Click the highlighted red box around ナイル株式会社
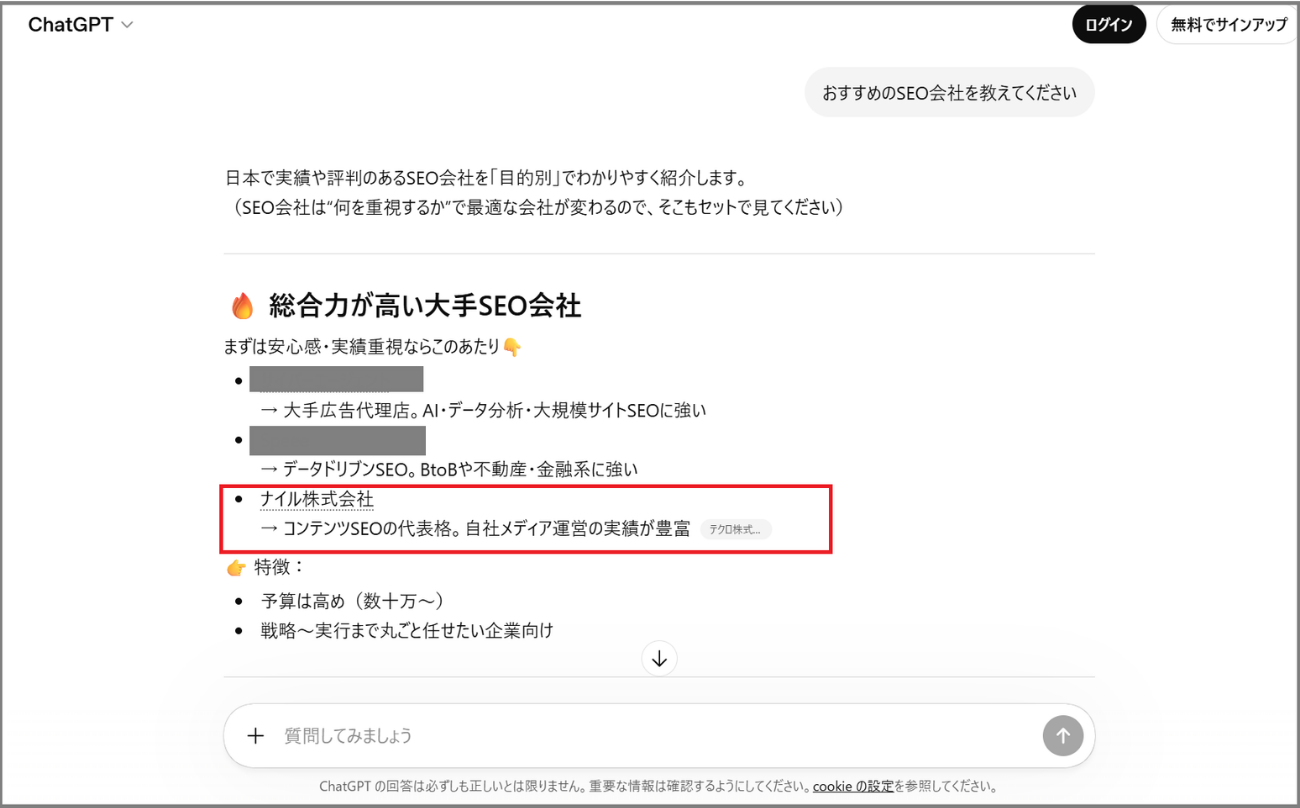1300x808 pixels. point(525,518)
